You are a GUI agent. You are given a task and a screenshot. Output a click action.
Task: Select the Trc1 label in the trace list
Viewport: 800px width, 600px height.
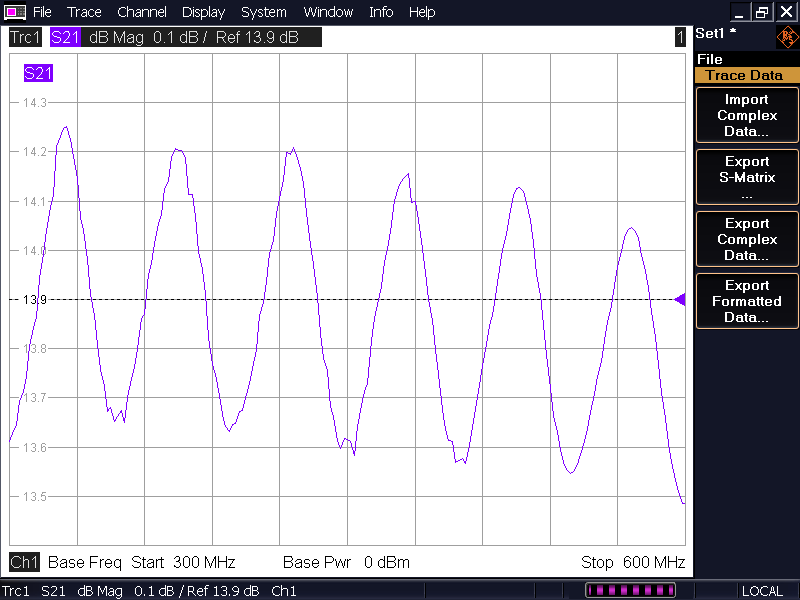(x=24, y=37)
